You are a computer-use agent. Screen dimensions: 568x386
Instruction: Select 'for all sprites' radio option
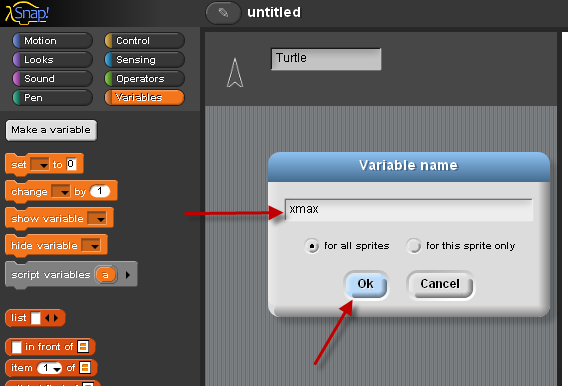tap(311, 246)
